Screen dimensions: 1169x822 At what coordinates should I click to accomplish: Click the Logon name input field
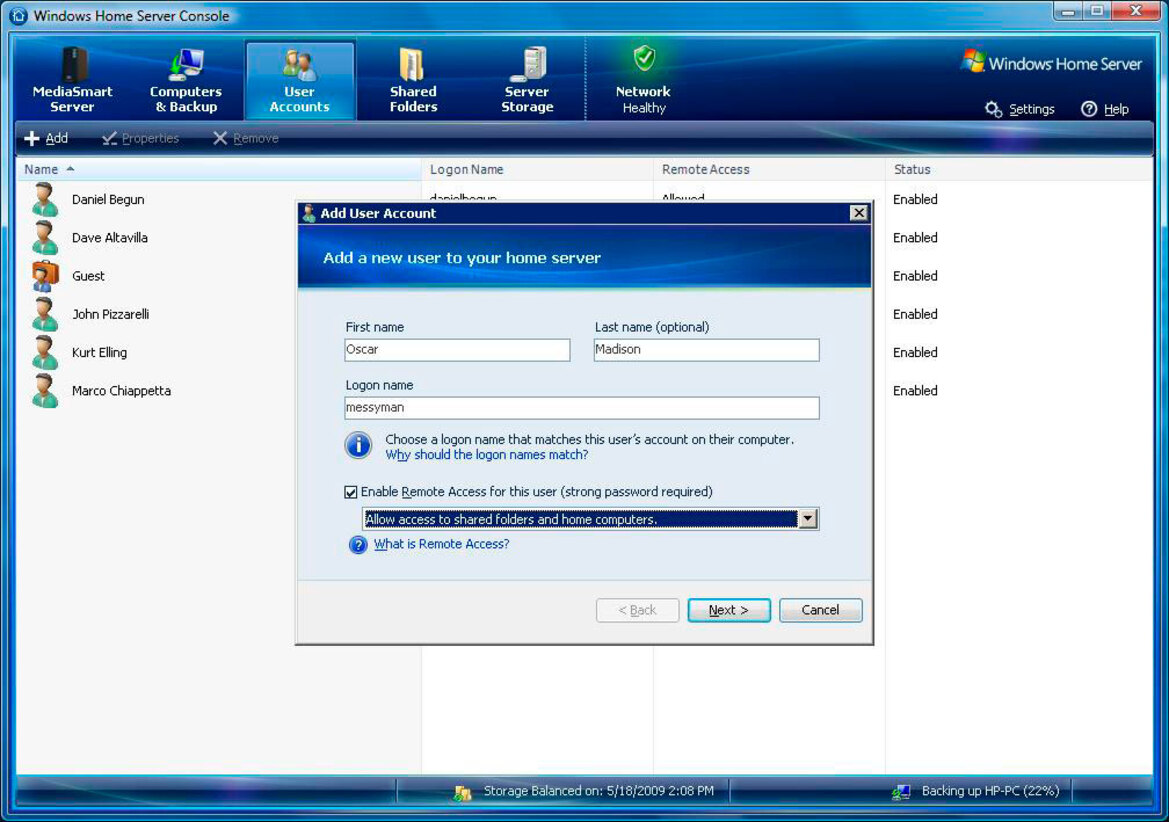click(x=582, y=408)
